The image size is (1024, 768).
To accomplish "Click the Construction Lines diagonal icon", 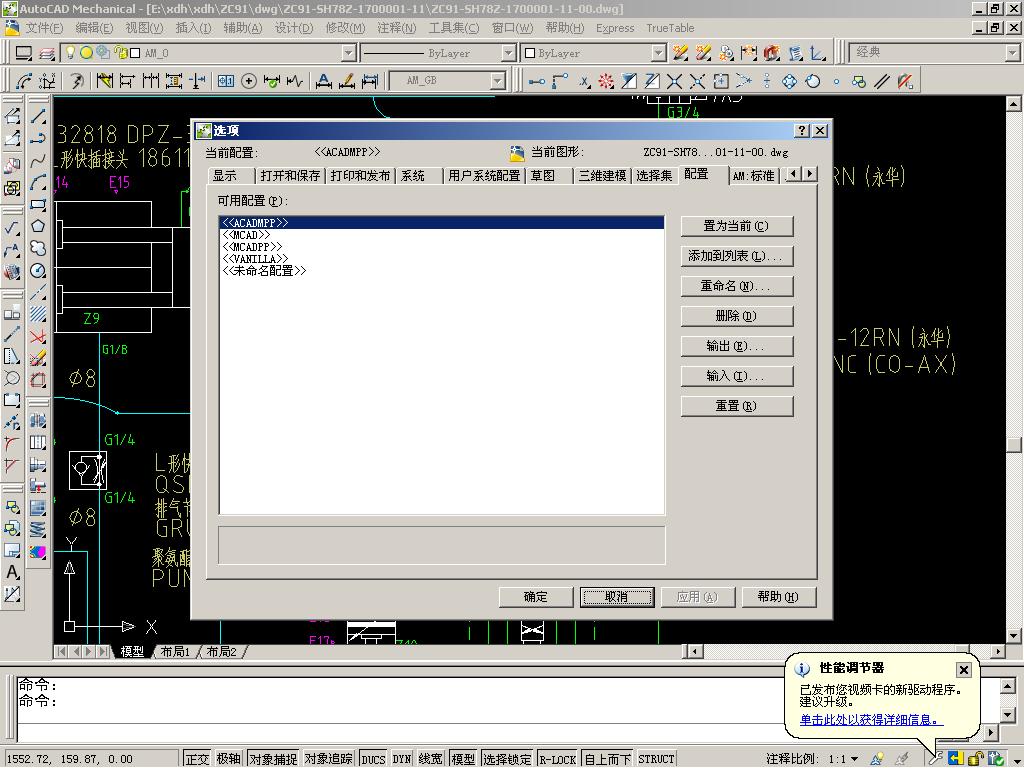I will (38, 292).
